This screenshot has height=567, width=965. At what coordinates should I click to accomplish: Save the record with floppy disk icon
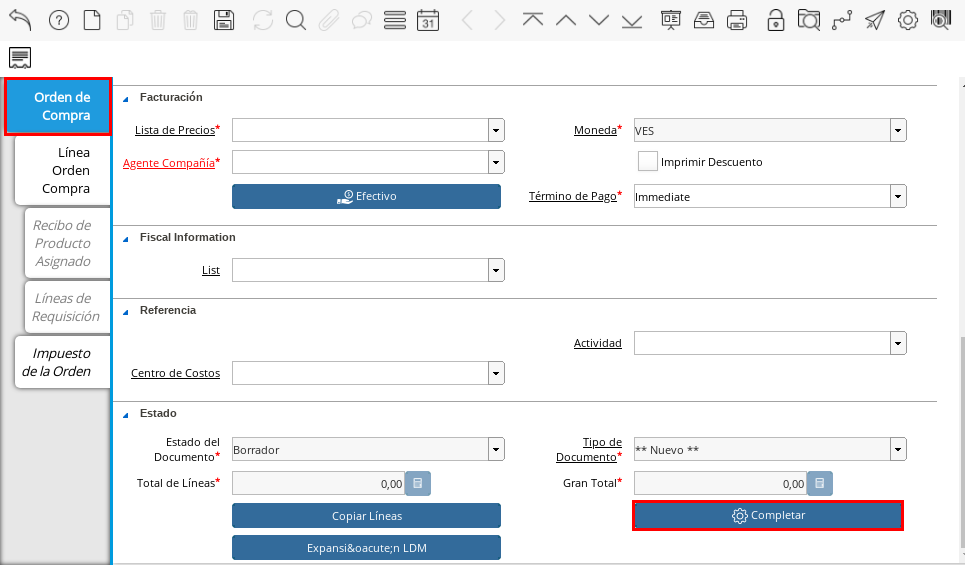pyautogui.click(x=224, y=20)
